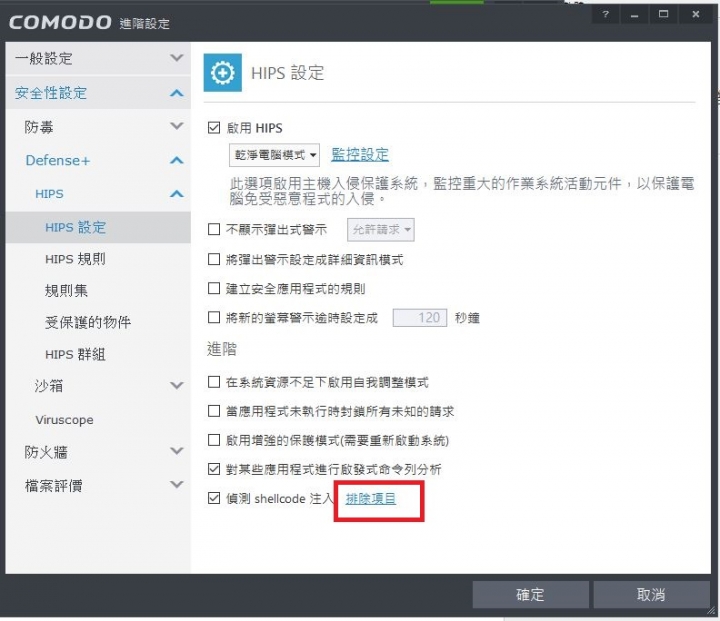The width and height of the screenshot is (720, 621).
Task: Open the 排除項目 exclusions link
Action: click(x=371, y=498)
